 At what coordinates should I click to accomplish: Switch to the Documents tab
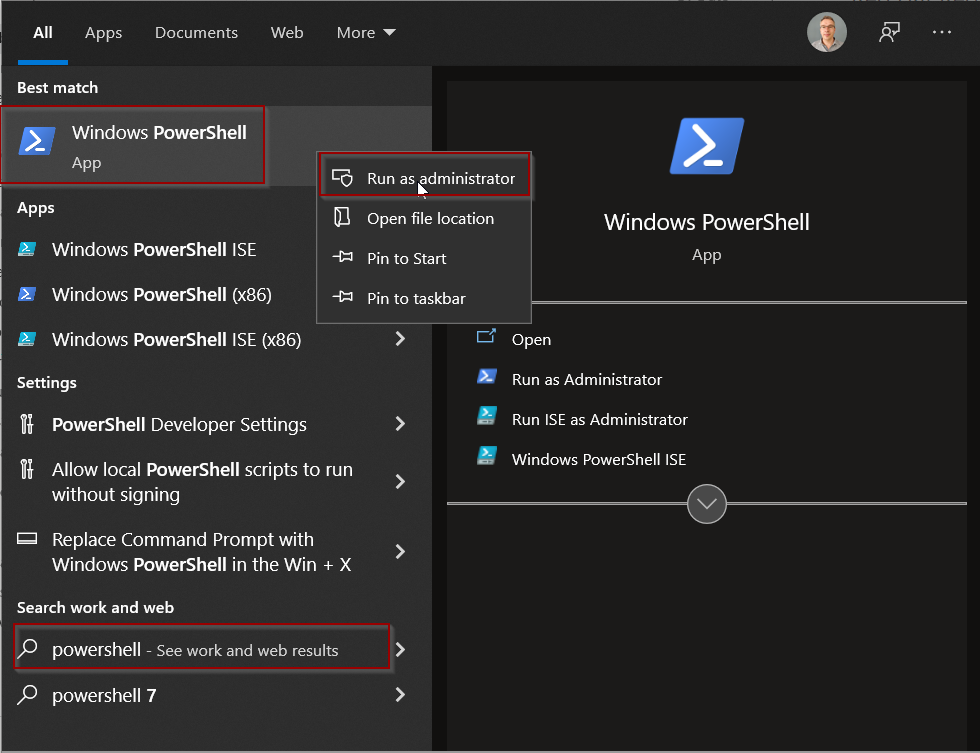[196, 32]
